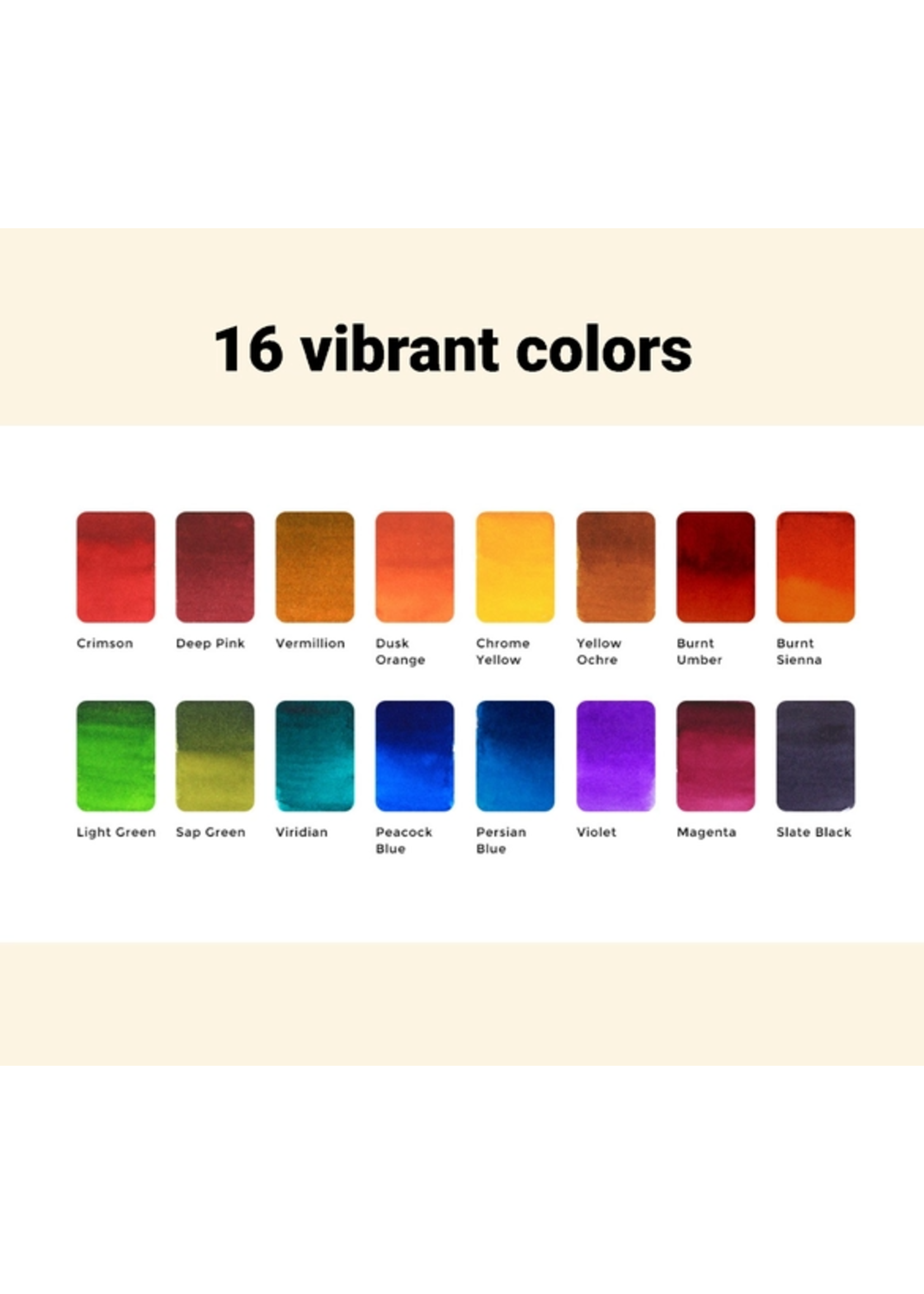
Task: Click the Crimson text label
Action: (105, 643)
